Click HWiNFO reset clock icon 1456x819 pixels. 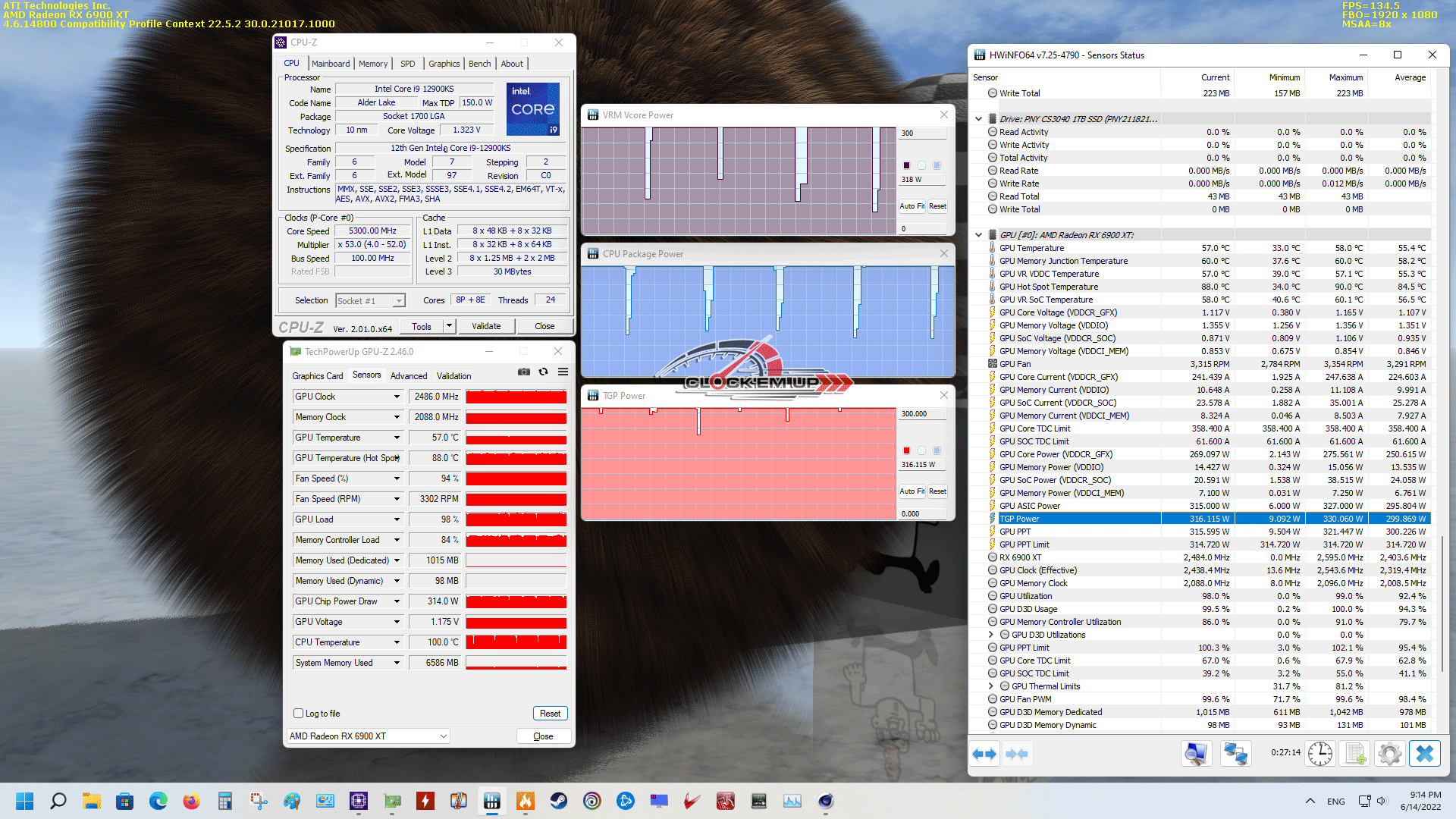(1319, 754)
